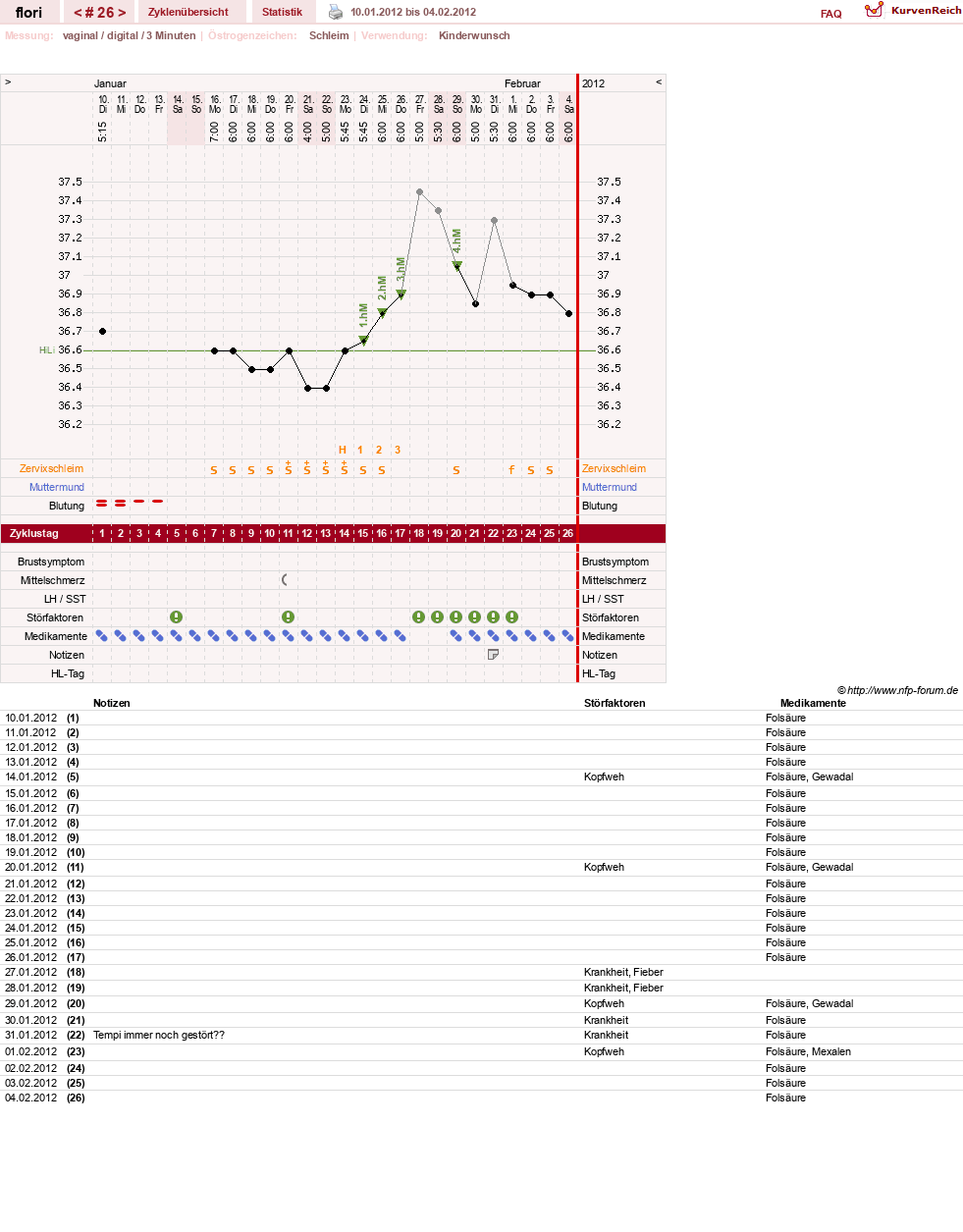Click the nfp-forum.de copyright link

coord(897,690)
